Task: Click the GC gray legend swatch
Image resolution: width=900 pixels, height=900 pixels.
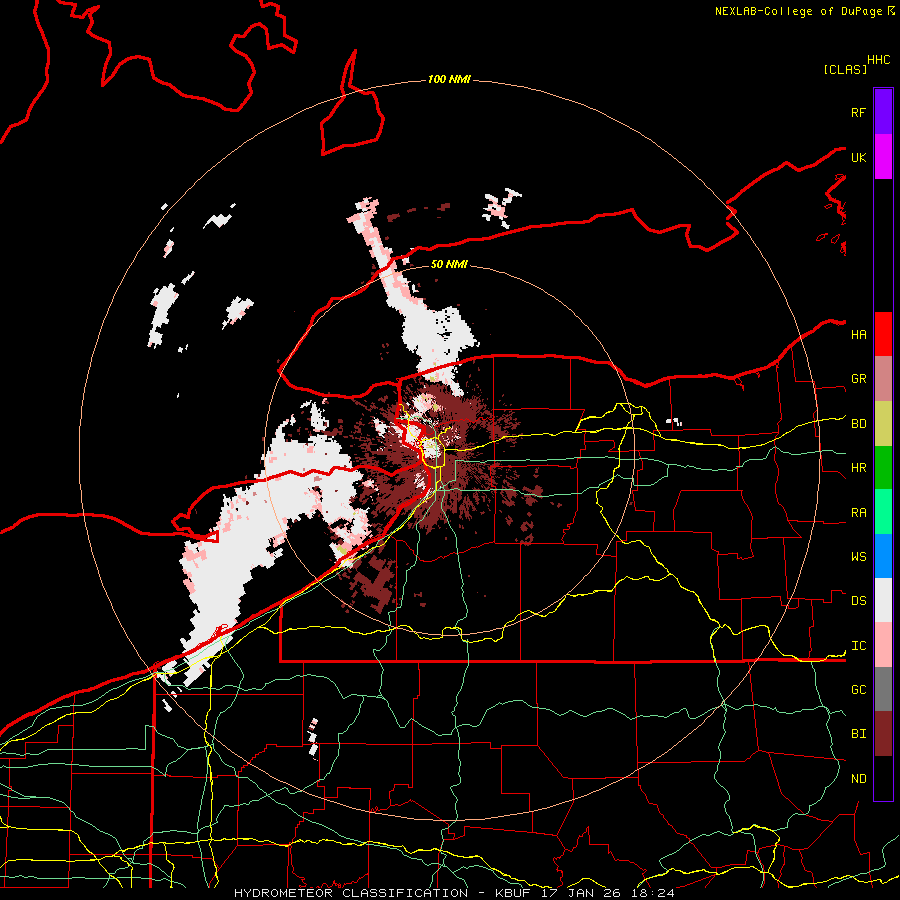Action: click(883, 689)
